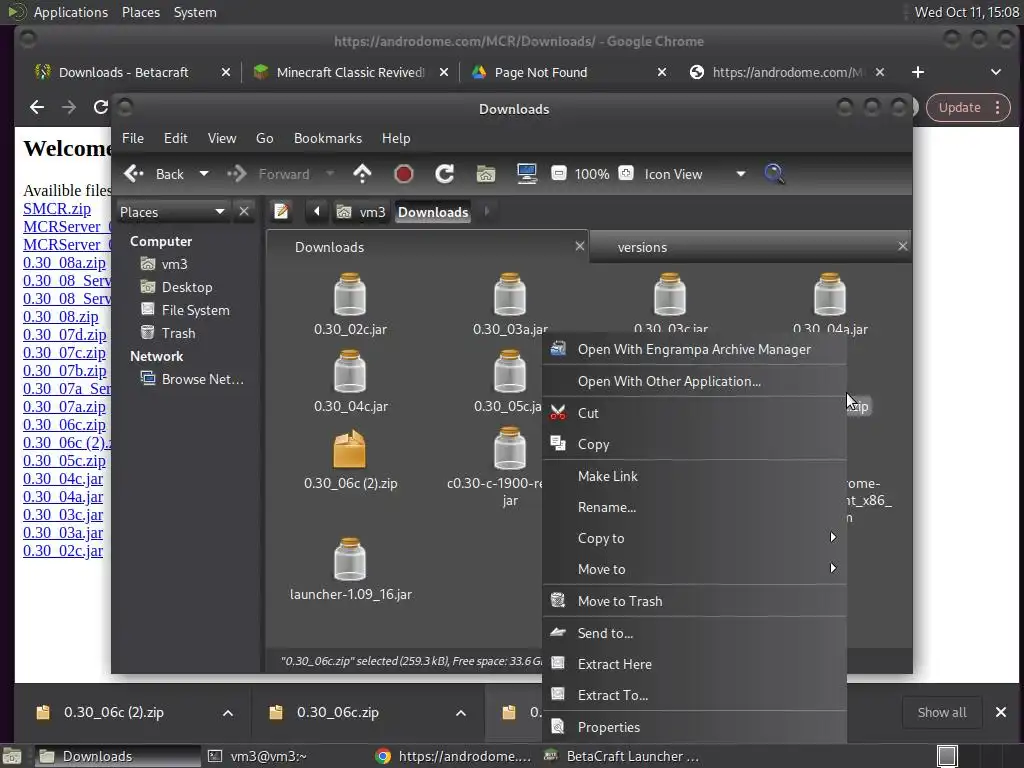Image resolution: width=1024 pixels, height=768 pixels.
Task: Open Places menu in top panel
Action: click(140, 12)
